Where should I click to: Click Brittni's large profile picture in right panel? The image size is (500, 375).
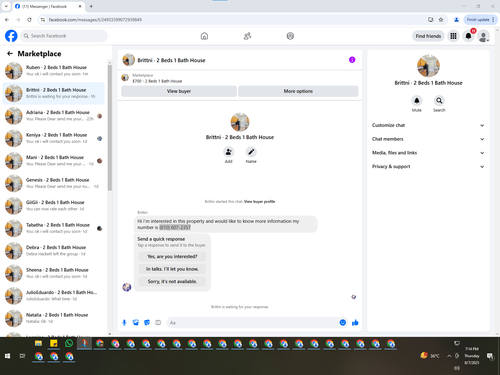pos(428,66)
